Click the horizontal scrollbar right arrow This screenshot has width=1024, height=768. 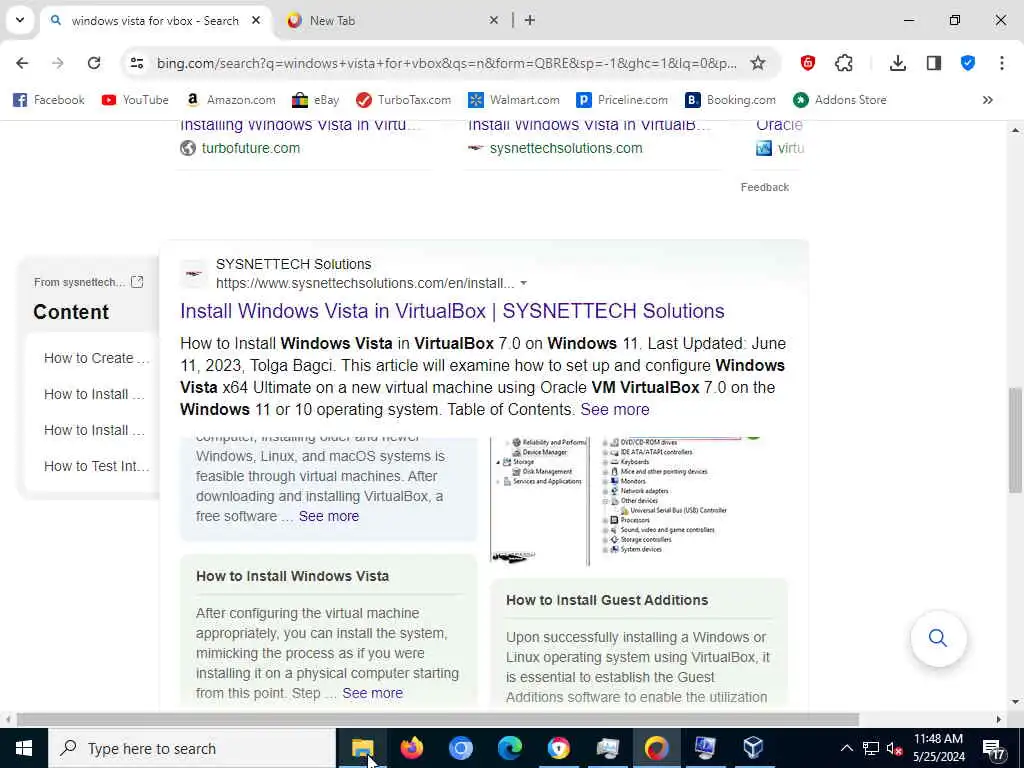click(999, 720)
